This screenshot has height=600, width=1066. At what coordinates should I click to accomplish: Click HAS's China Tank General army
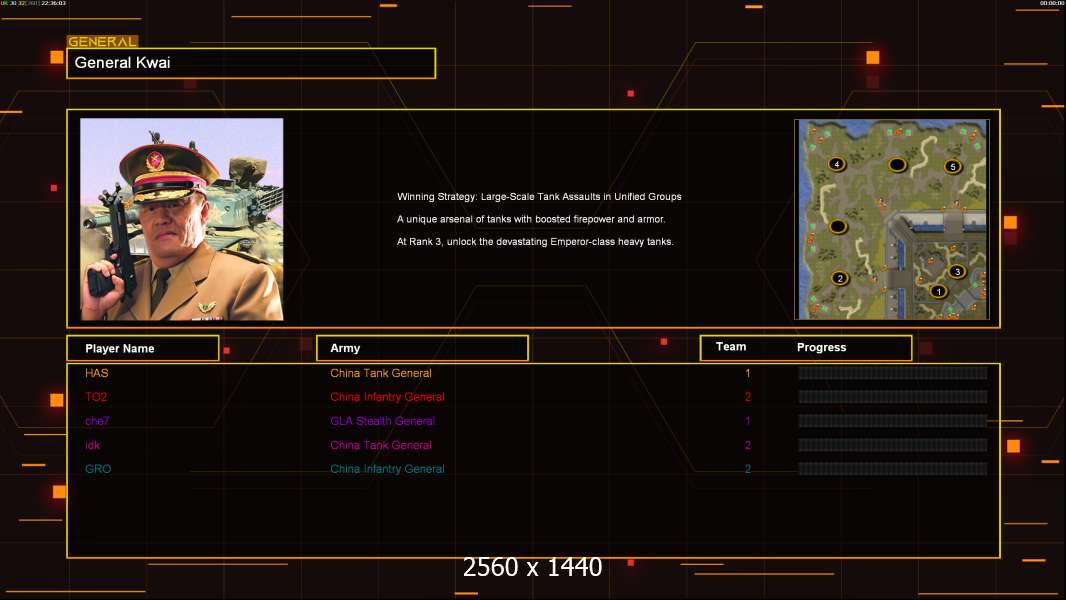tap(381, 373)
